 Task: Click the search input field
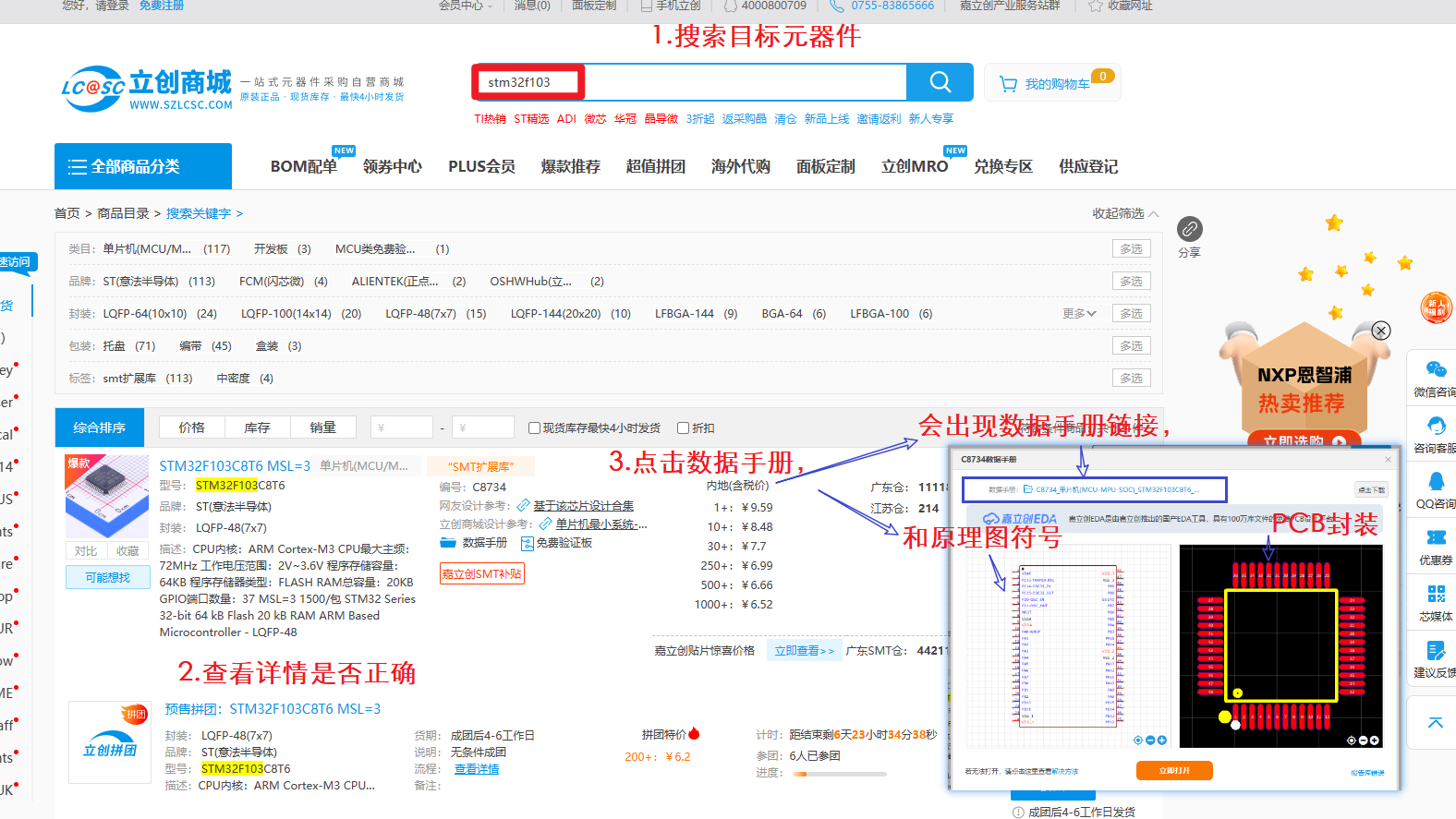coord(688,82)
